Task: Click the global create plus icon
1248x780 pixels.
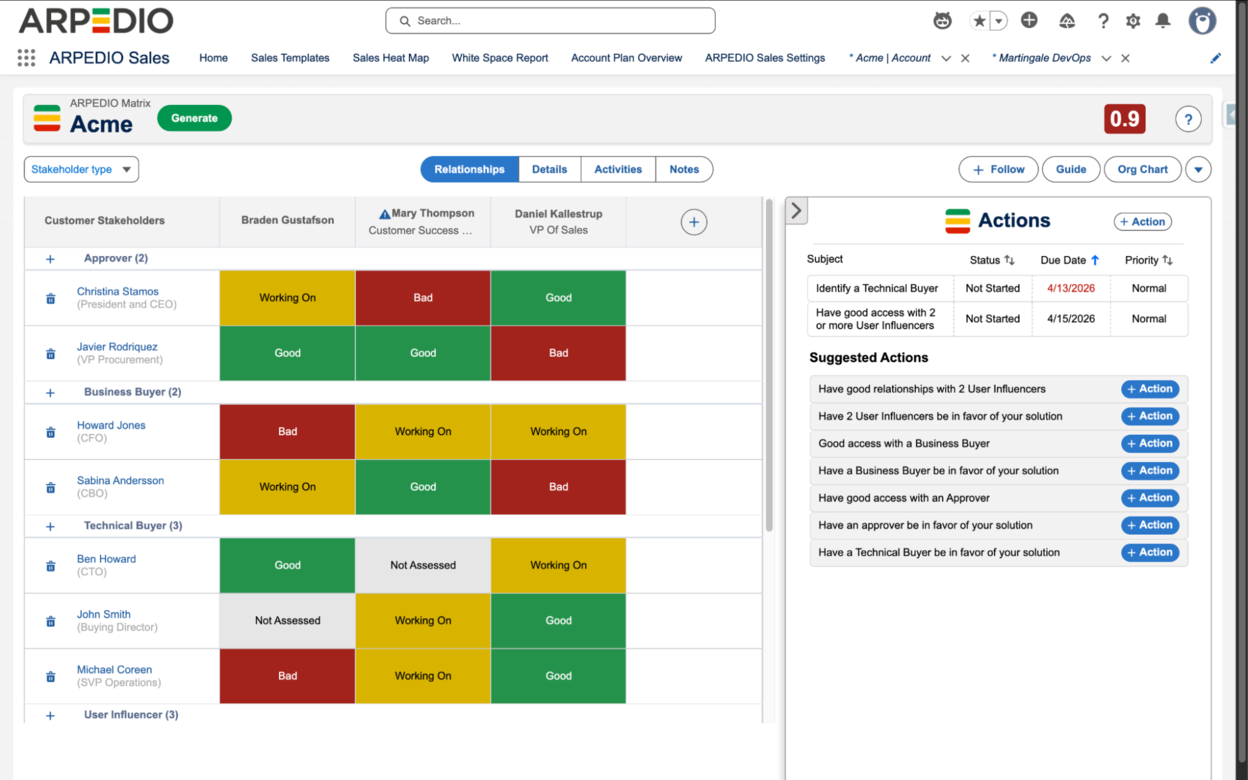Action: pyautogui.click(x=1029, y=21)
